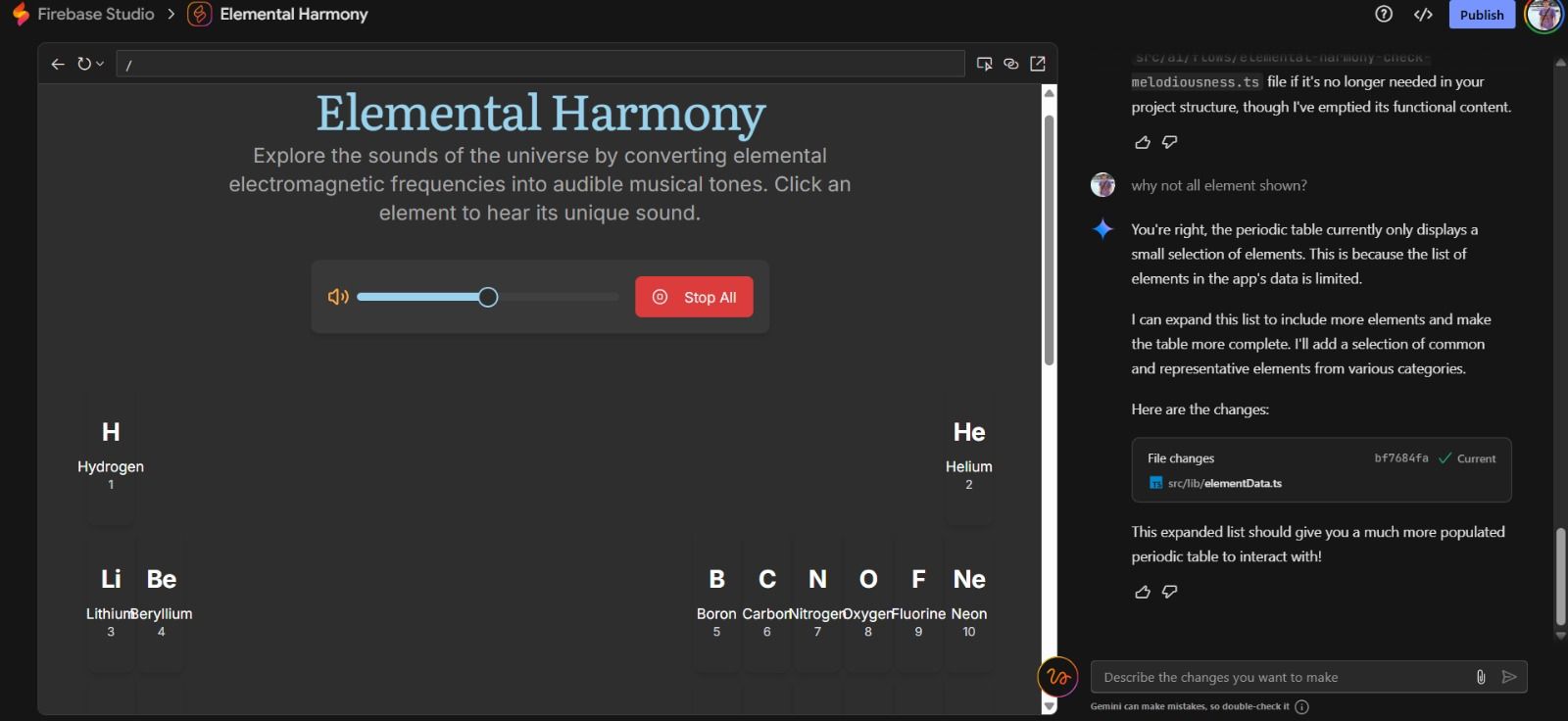Click the chat panel scroll down arrow
The width and height of the screenshot is (1568, 721).
coord(1560,635)
